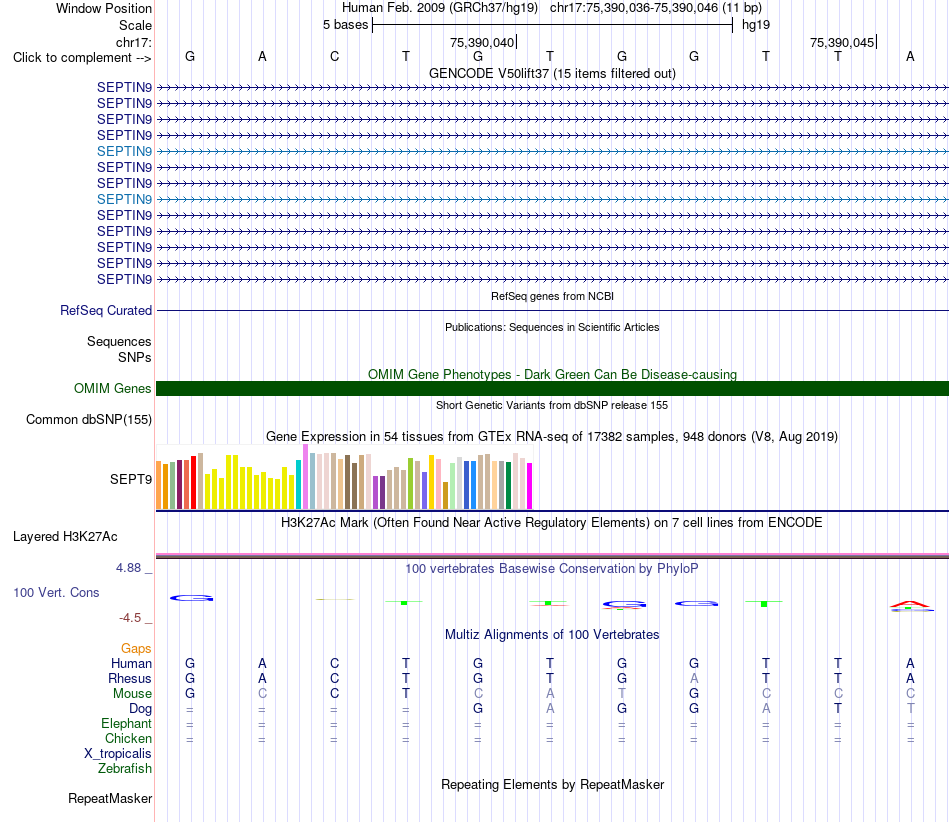Click the SEPT9 GTEx tissue bar chart
The width and height of the screenshot is (950, 822).
click(x=344, y=477)
